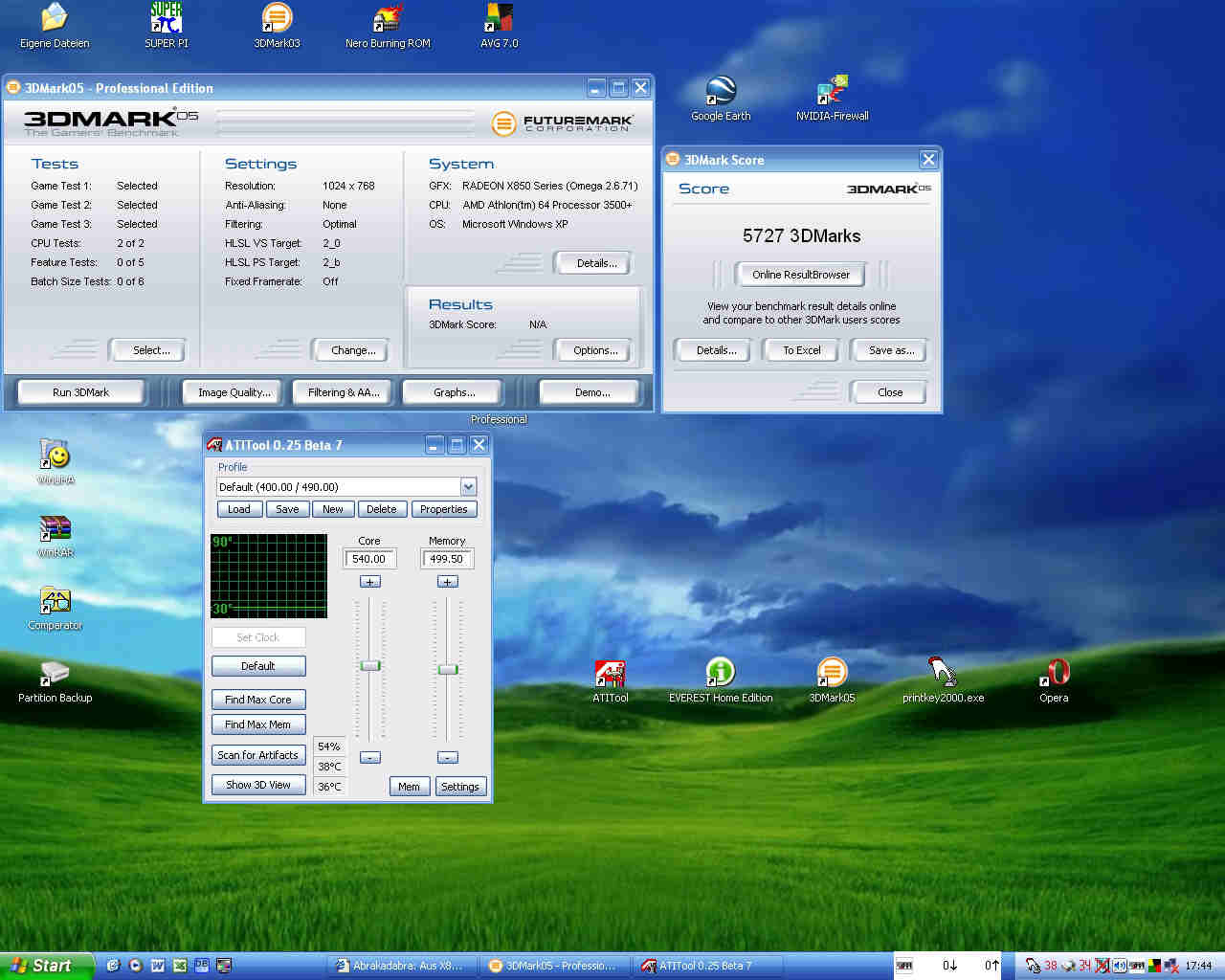Viewport: 1225px width, 980px height.
Task: Open the ATITool Profile dropdown
Action: pos(468,487)
